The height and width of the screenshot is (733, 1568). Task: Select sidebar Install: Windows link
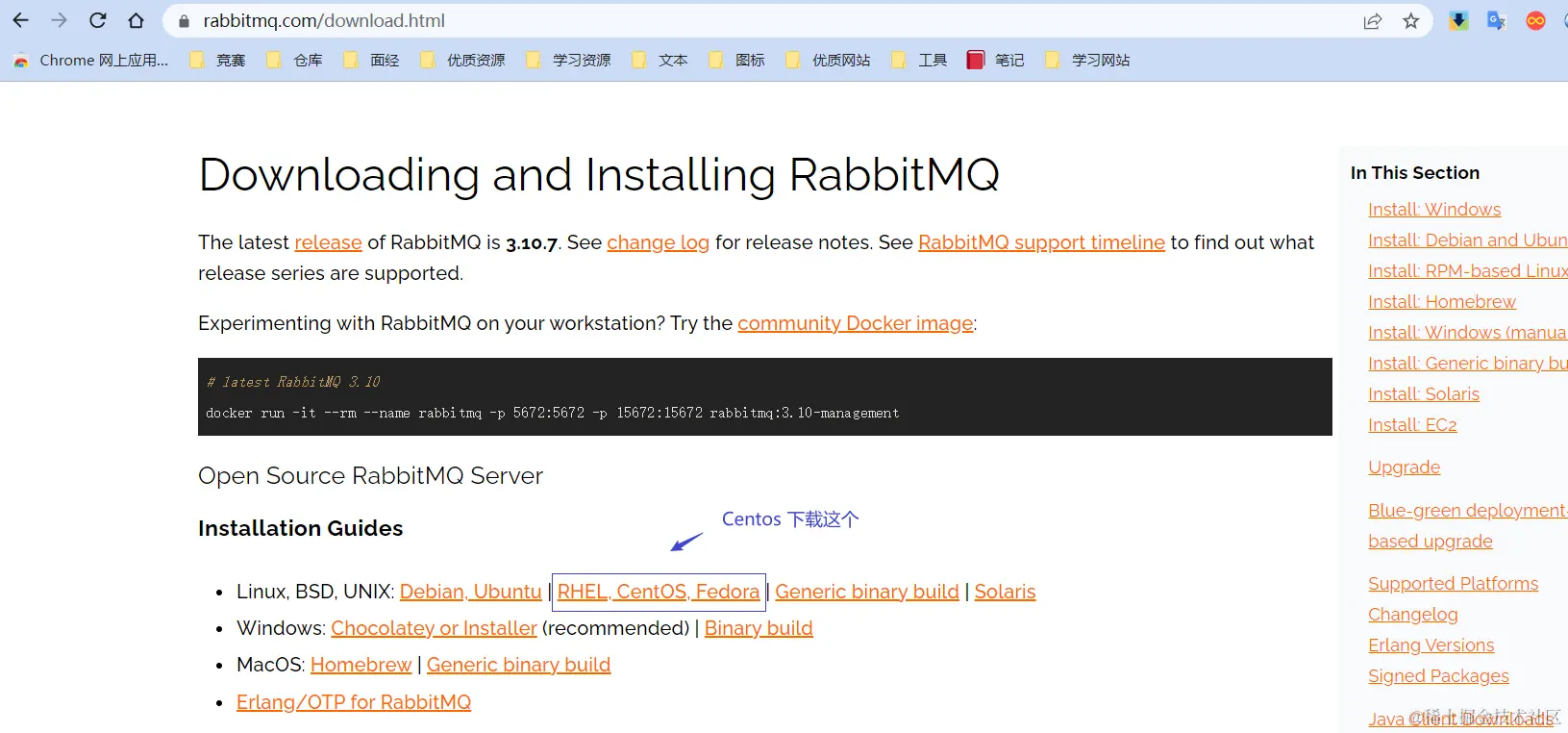coord(1434,210)
